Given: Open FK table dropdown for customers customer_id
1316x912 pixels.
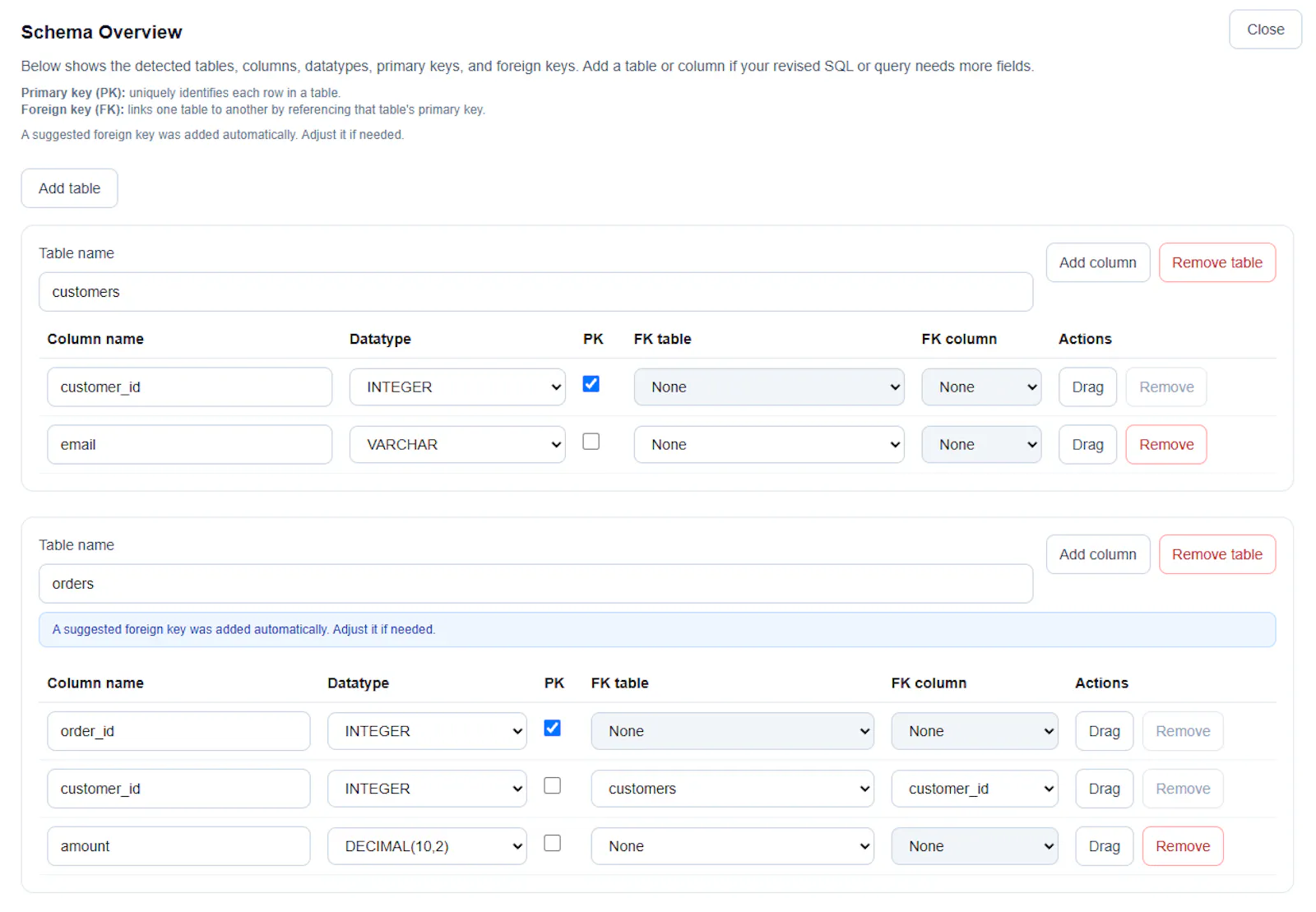Looking at the screenshot, I should 769,387.
